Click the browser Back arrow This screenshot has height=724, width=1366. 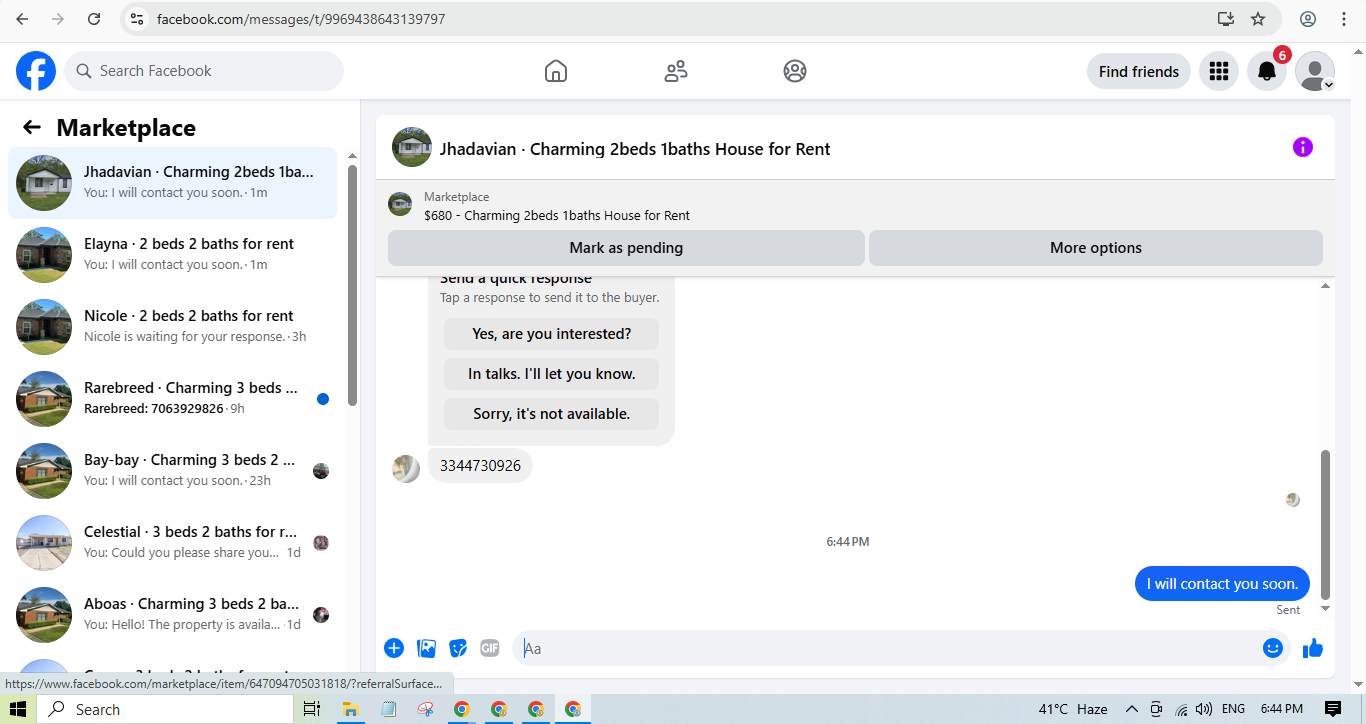pos(22,19)
